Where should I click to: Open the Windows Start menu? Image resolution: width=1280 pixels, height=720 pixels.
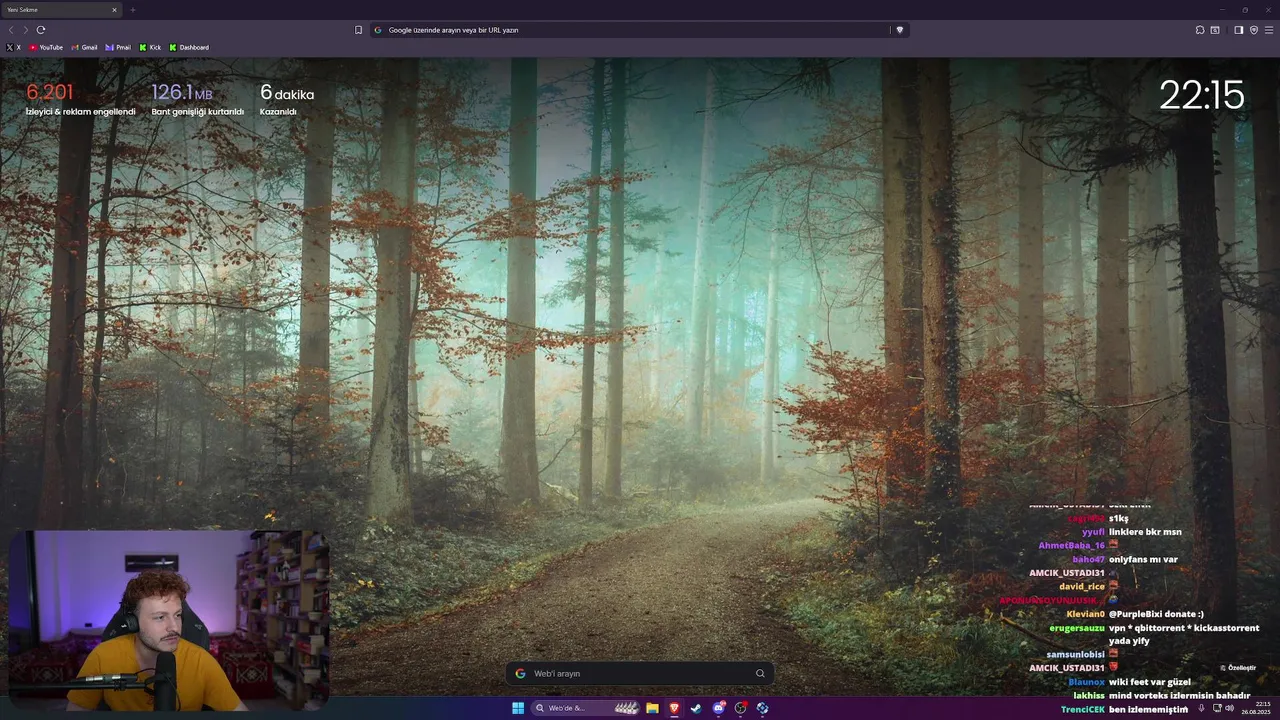[x=518, y=708]
